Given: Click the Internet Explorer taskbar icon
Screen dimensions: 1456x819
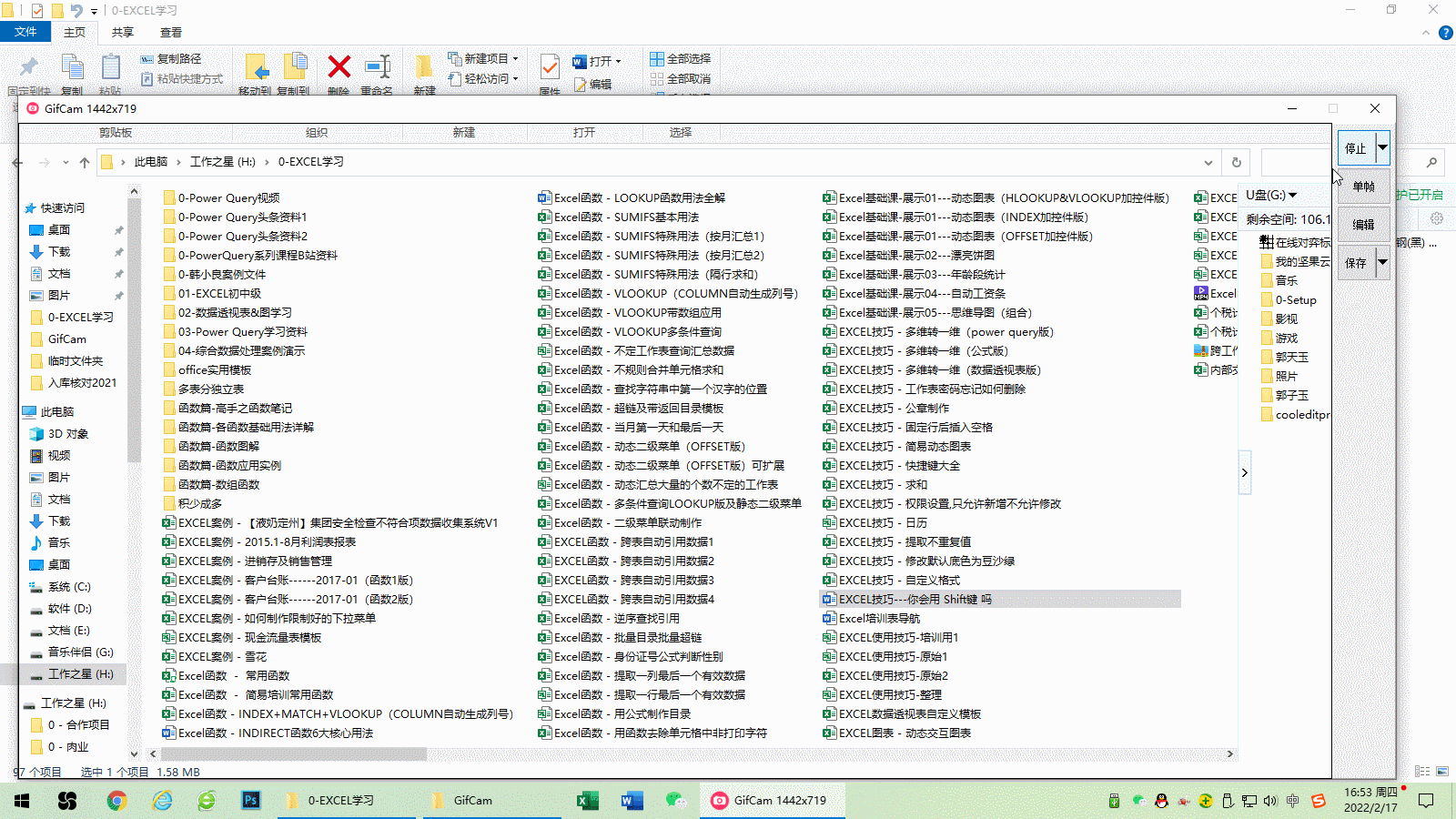Looking at the screenshot, I should [x=162, y=801].
